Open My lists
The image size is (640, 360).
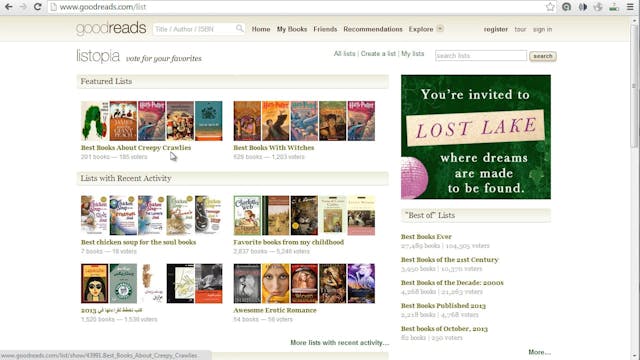coord(412,53)
